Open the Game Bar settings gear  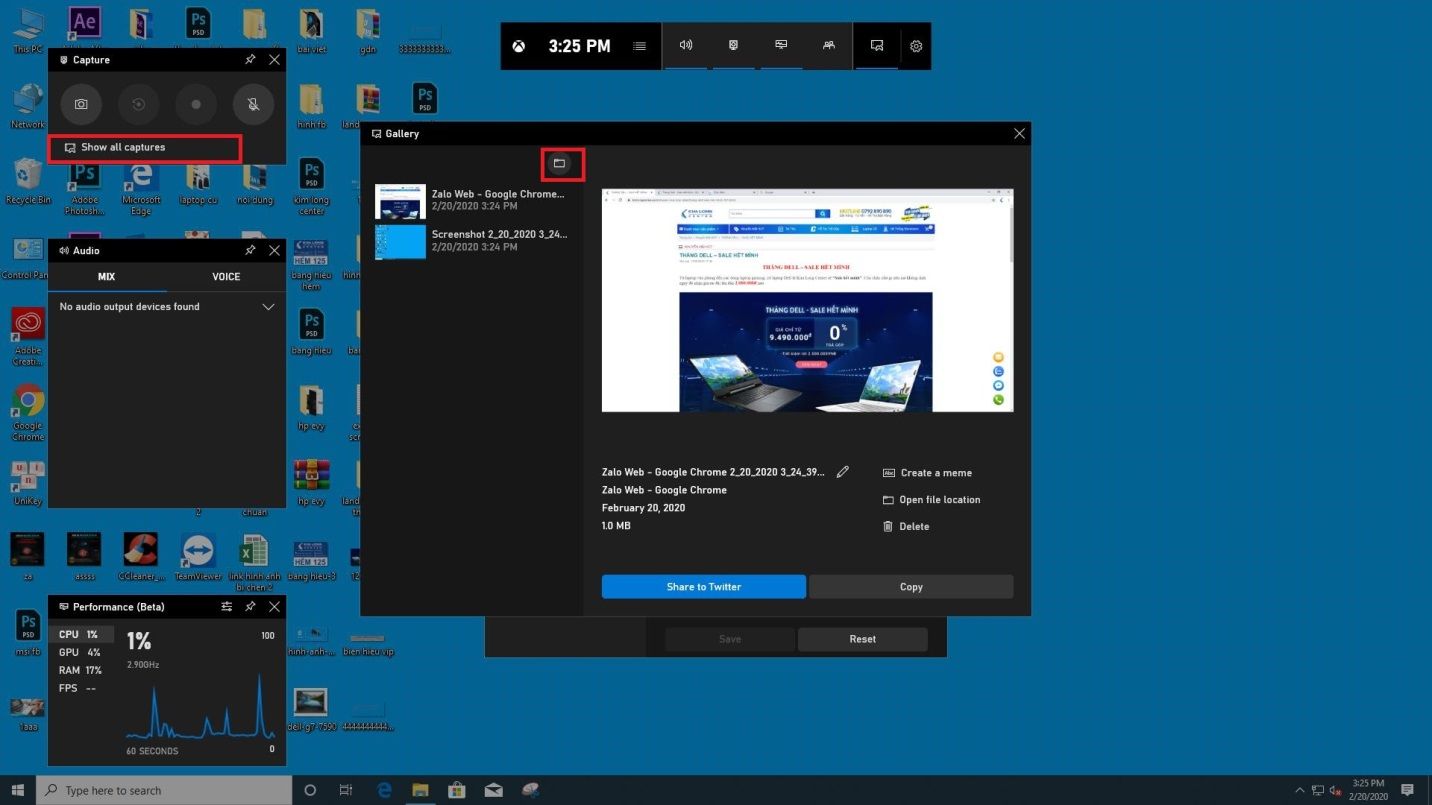pyautogui.click(x=915, y=46)
